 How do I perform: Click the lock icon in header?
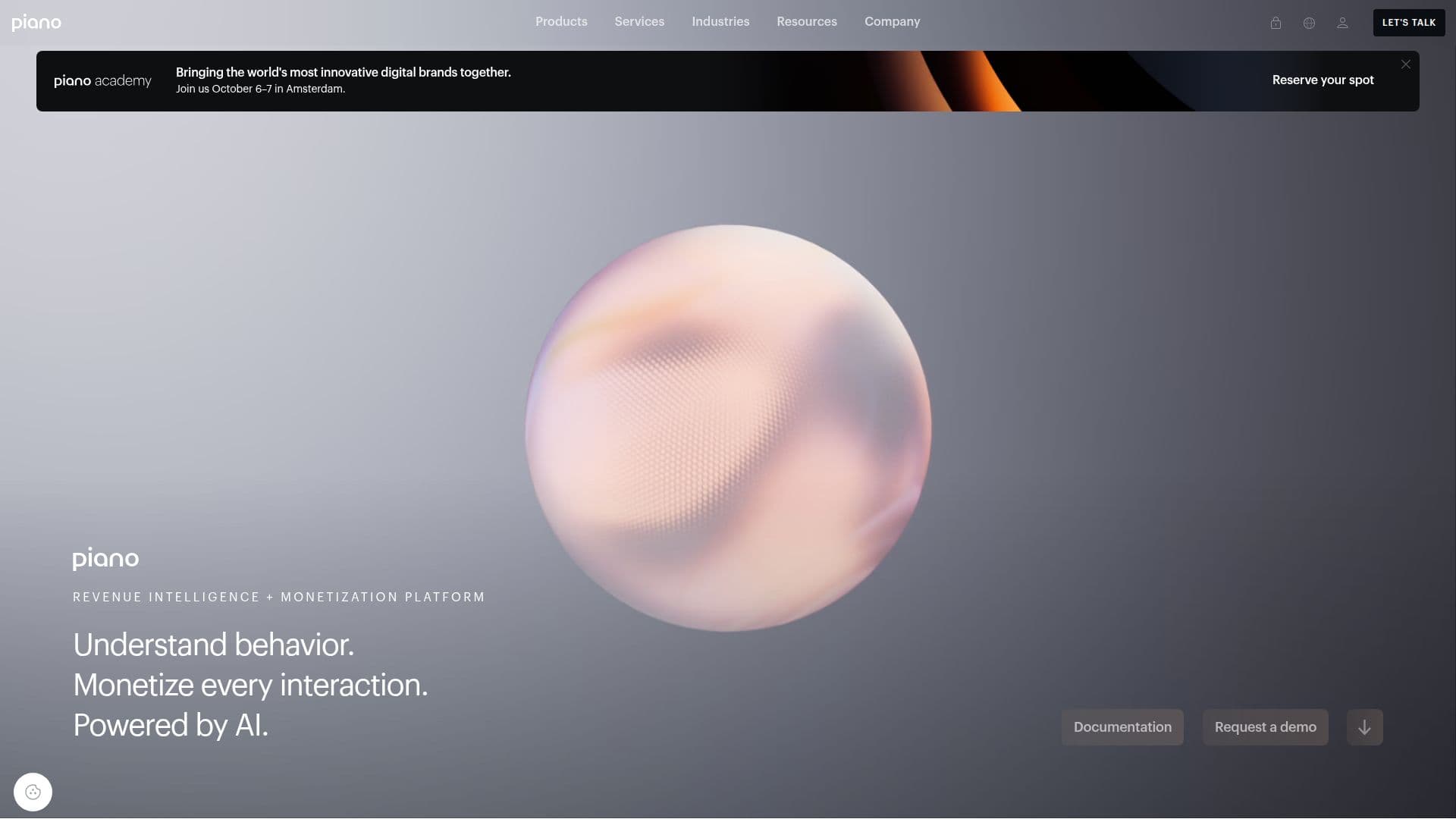[1276, 23]
